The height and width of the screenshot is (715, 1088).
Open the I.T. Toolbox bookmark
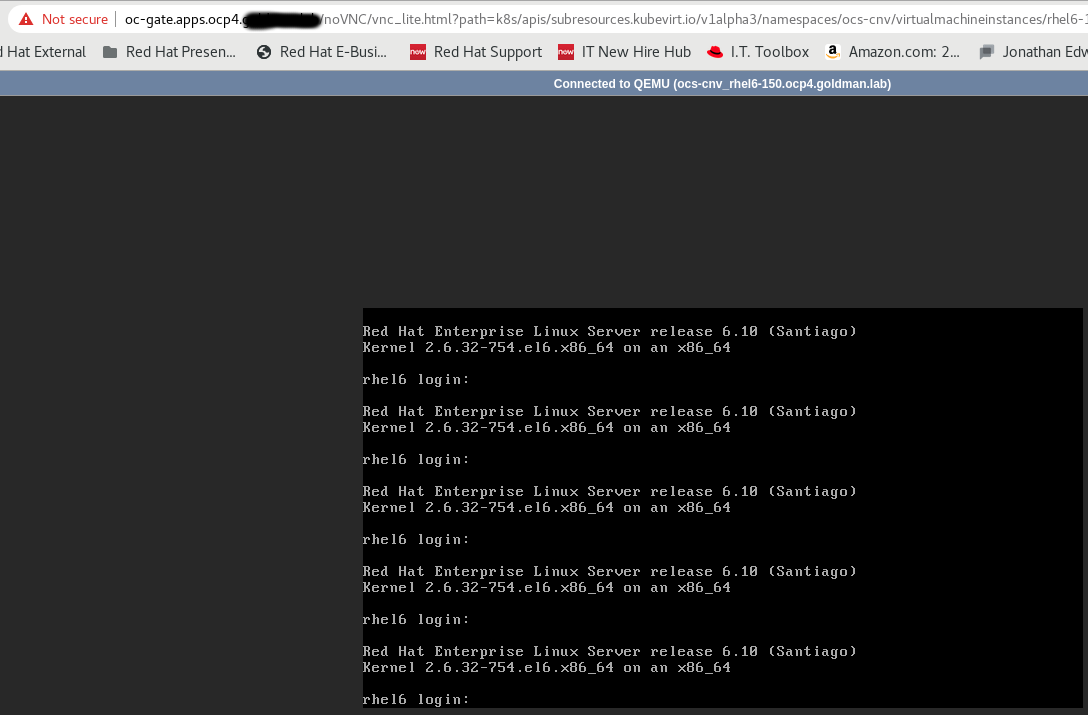point(768,51)
